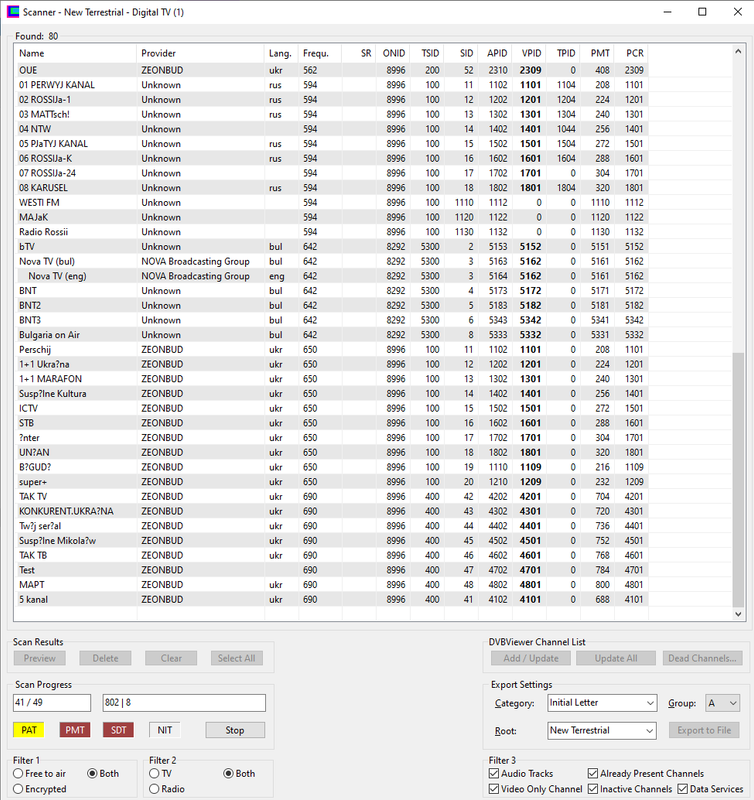This screenshot has height=800, width=754.
Task: Select the Nova TV (eng) sub-row
Action: click(332, 276)
